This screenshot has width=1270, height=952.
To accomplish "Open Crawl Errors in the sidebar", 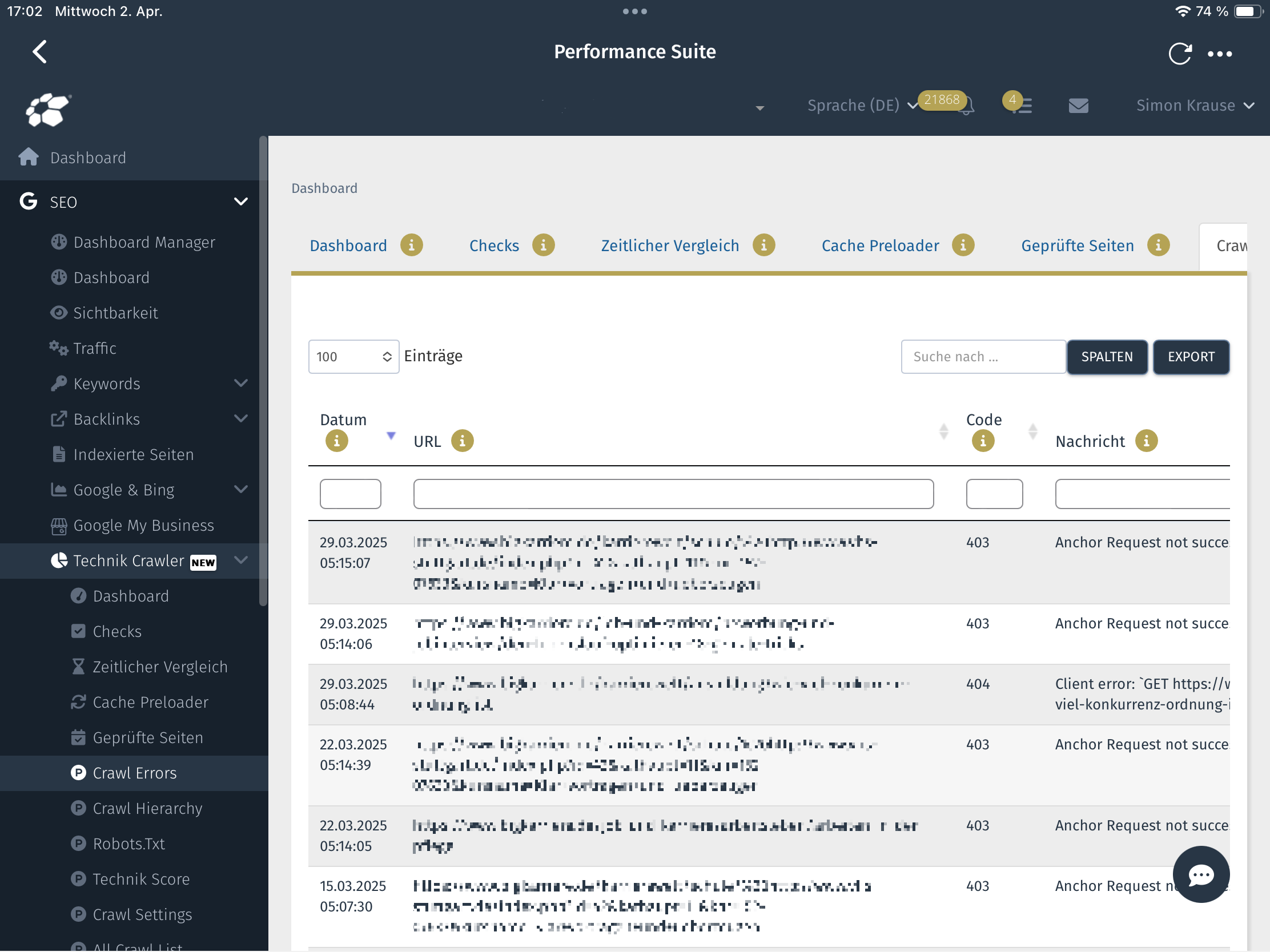I will tap(134, 773).
